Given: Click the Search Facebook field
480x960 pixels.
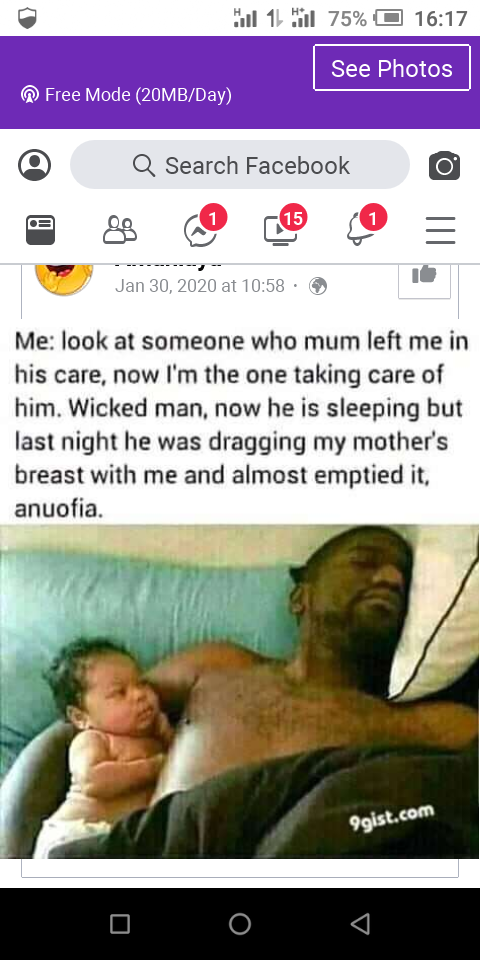Looking at the screenshot, I should pyautogui.click(x=240, y=165).
